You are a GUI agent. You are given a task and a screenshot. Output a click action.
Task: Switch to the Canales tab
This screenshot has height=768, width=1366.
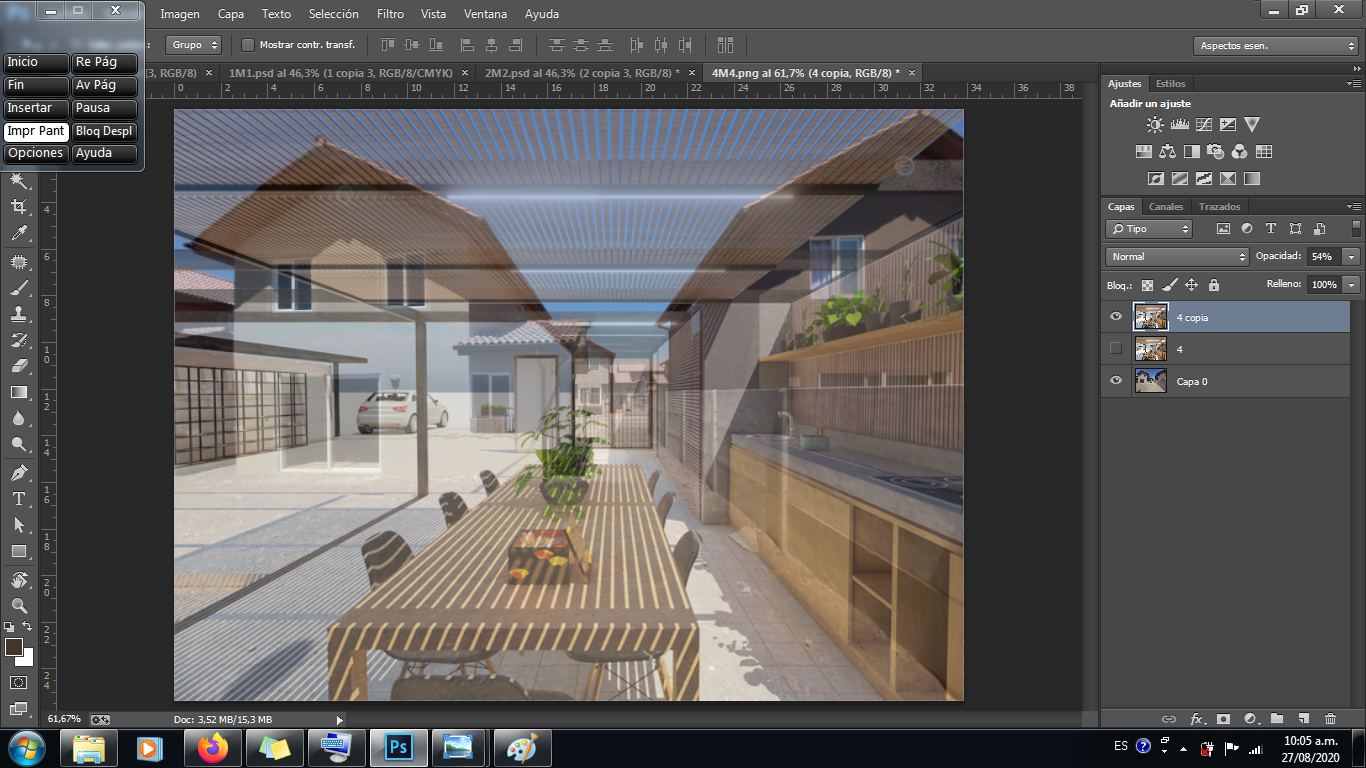(1166, 207)
